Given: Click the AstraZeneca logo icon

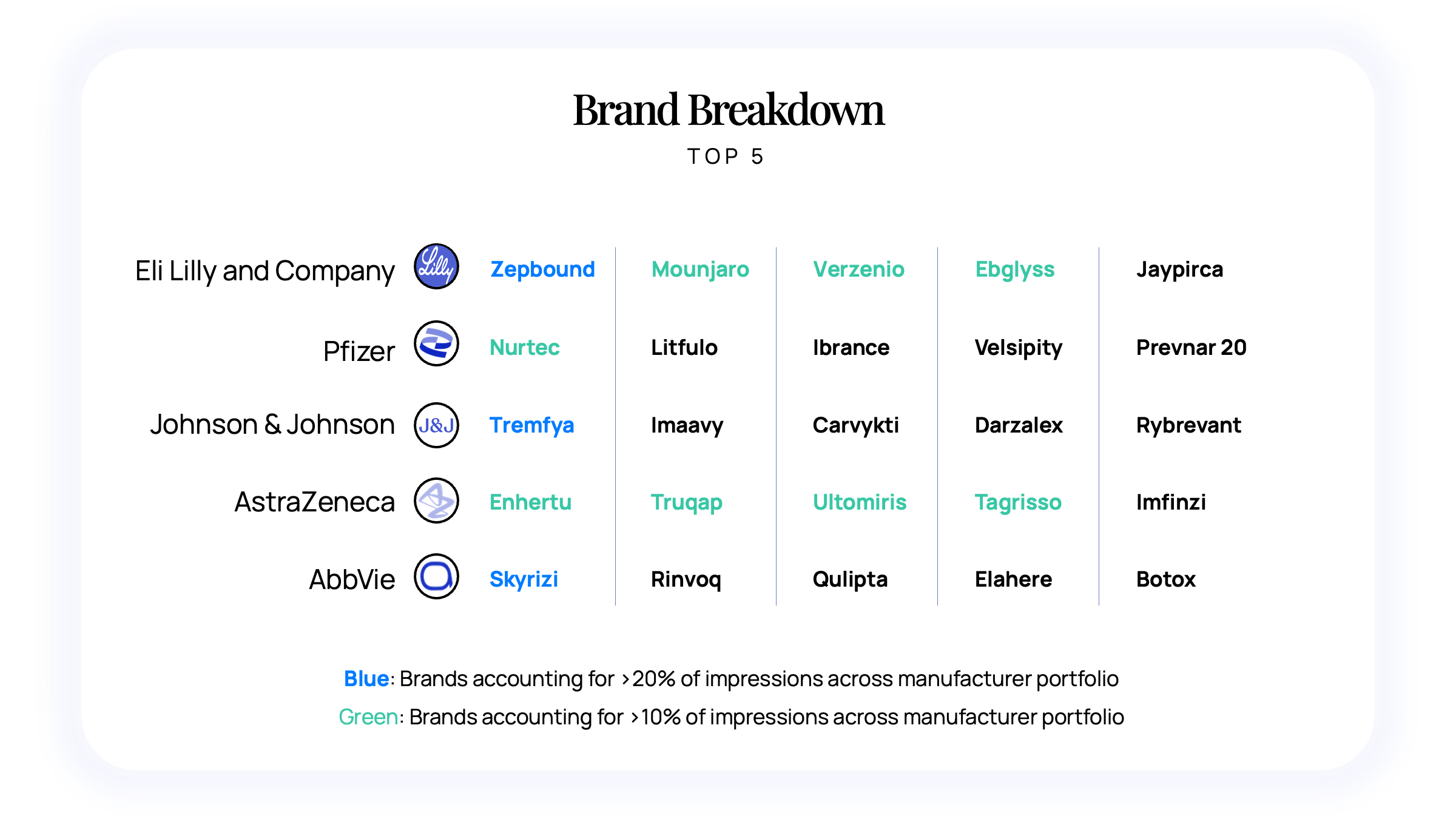Looking at the screenshot, I should [x=436, y=501].
